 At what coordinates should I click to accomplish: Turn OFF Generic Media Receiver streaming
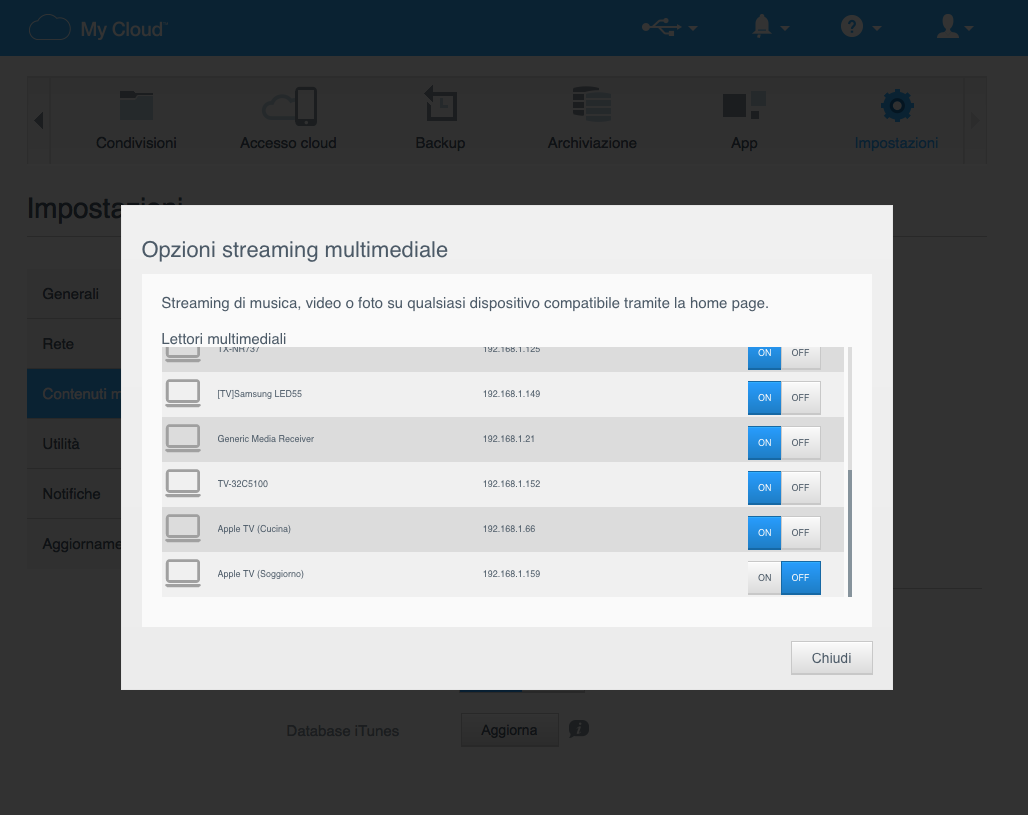coord(801,443)
